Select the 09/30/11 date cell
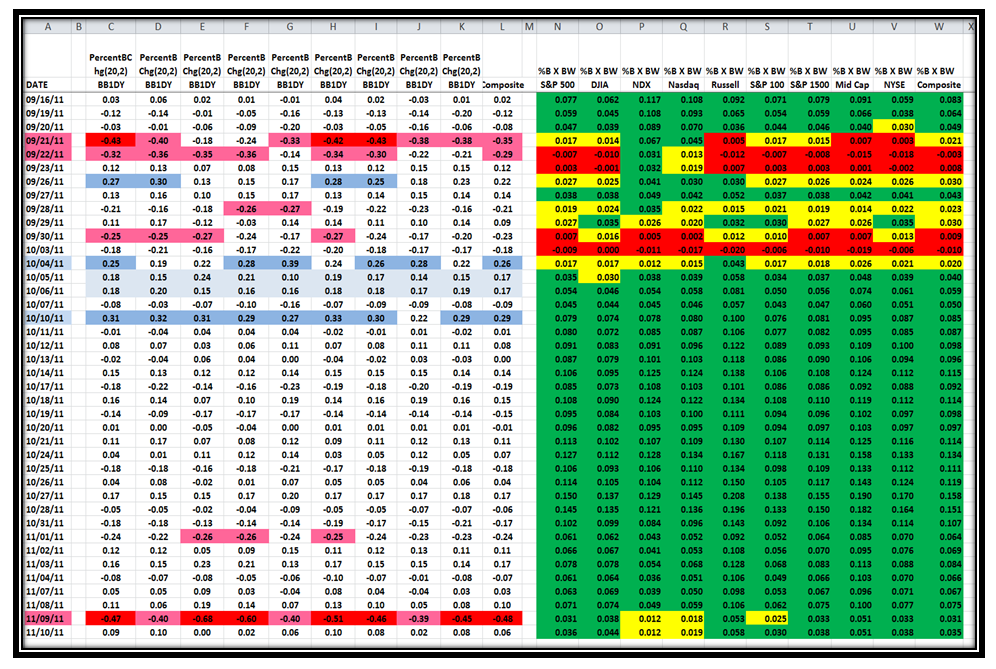The width and height of the screenshot is (996, 669). point(48,236)
